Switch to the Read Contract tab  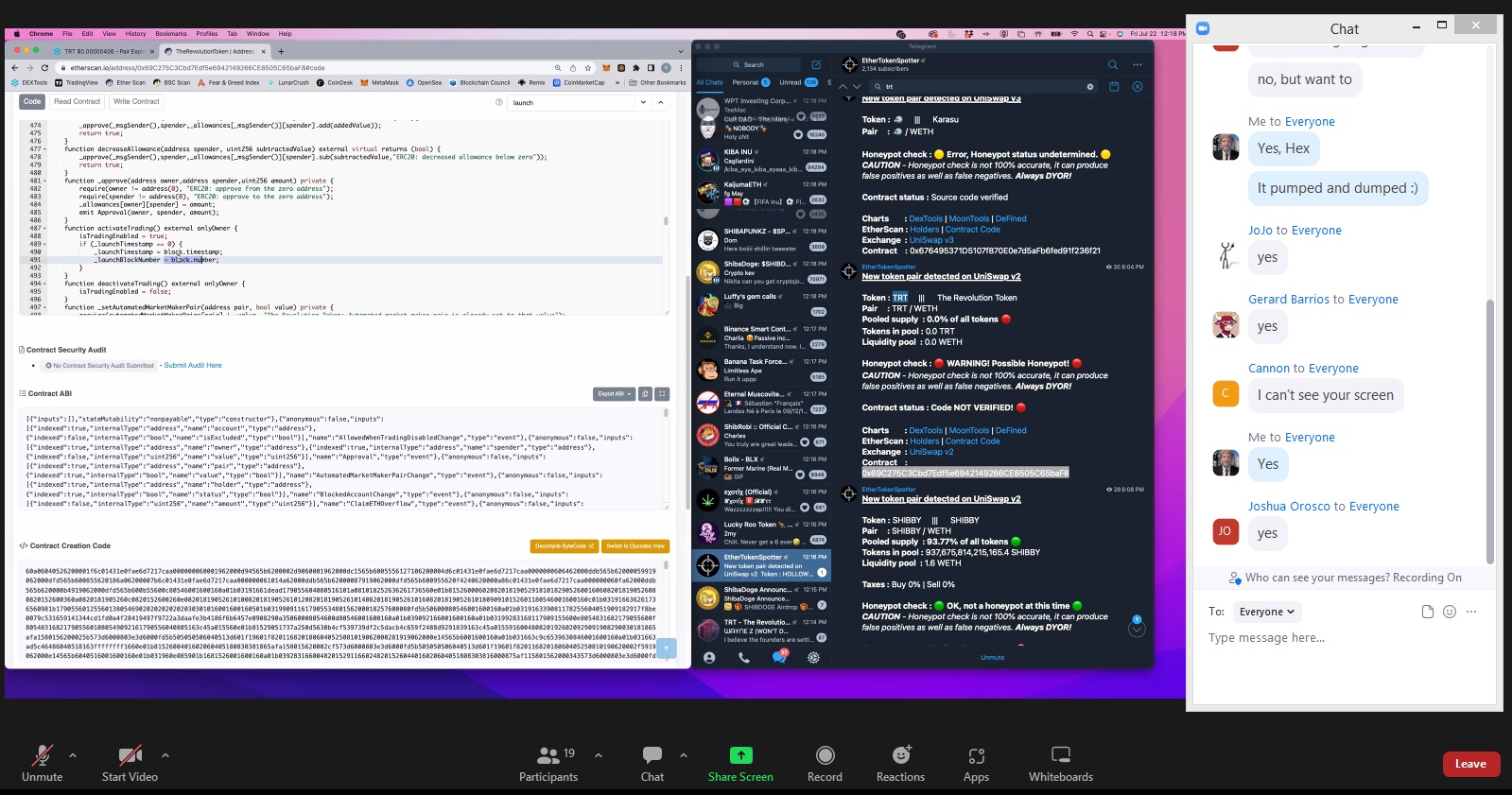pos(77,101)
